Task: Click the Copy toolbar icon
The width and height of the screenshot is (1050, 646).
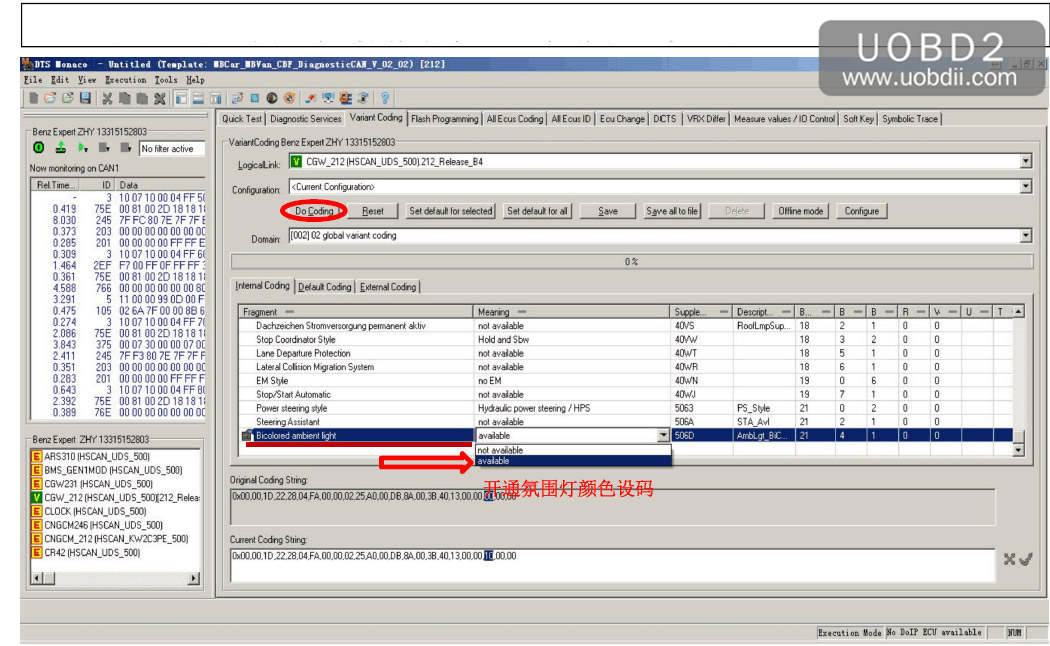Action: 125,98
